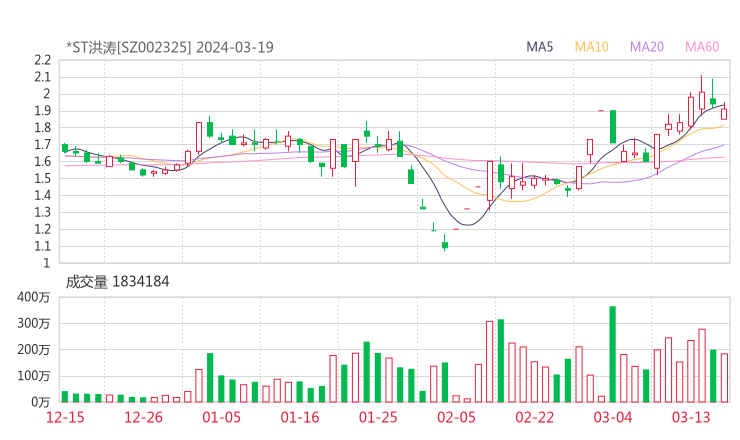Click the 01-16 date axis label
The image size is (740, 440).
coord(300,417)
